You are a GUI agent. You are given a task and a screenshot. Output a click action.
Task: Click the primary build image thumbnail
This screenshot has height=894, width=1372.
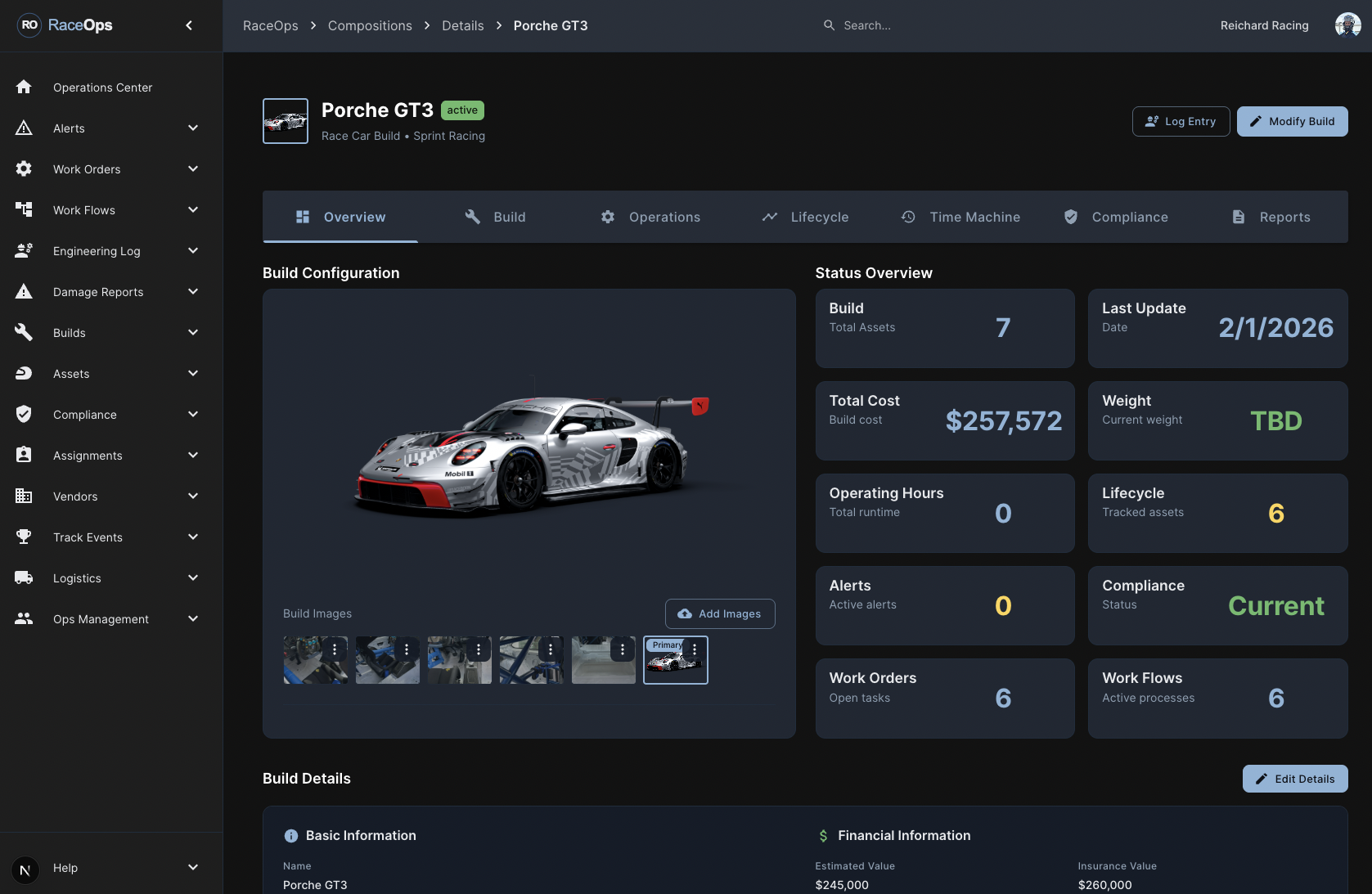pos(675,663)
